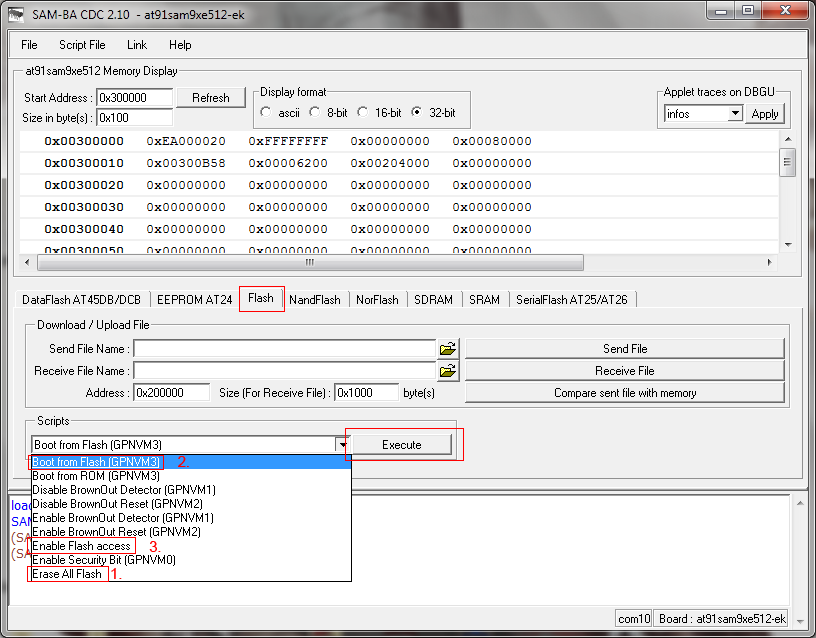Screen dimensions: 816x638
Task: Choose Disable BrownOut Detector (GPNVM1) script
Action: [191, 490]
